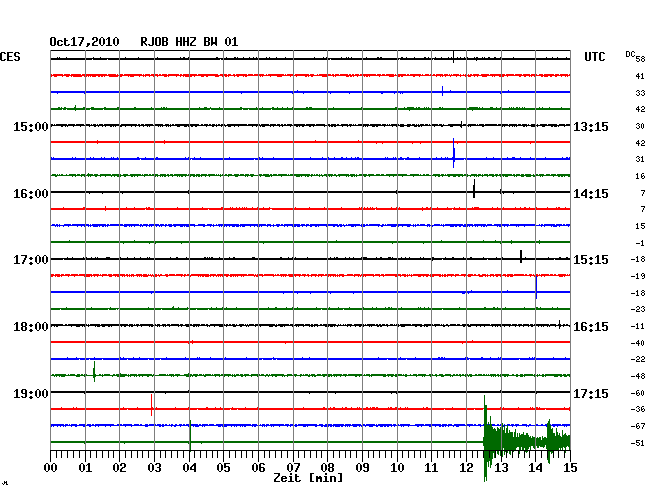Click minute 07 on the time axis
Image resolution: width=650 pixels, height=494 pixels.
click(293, 468)
